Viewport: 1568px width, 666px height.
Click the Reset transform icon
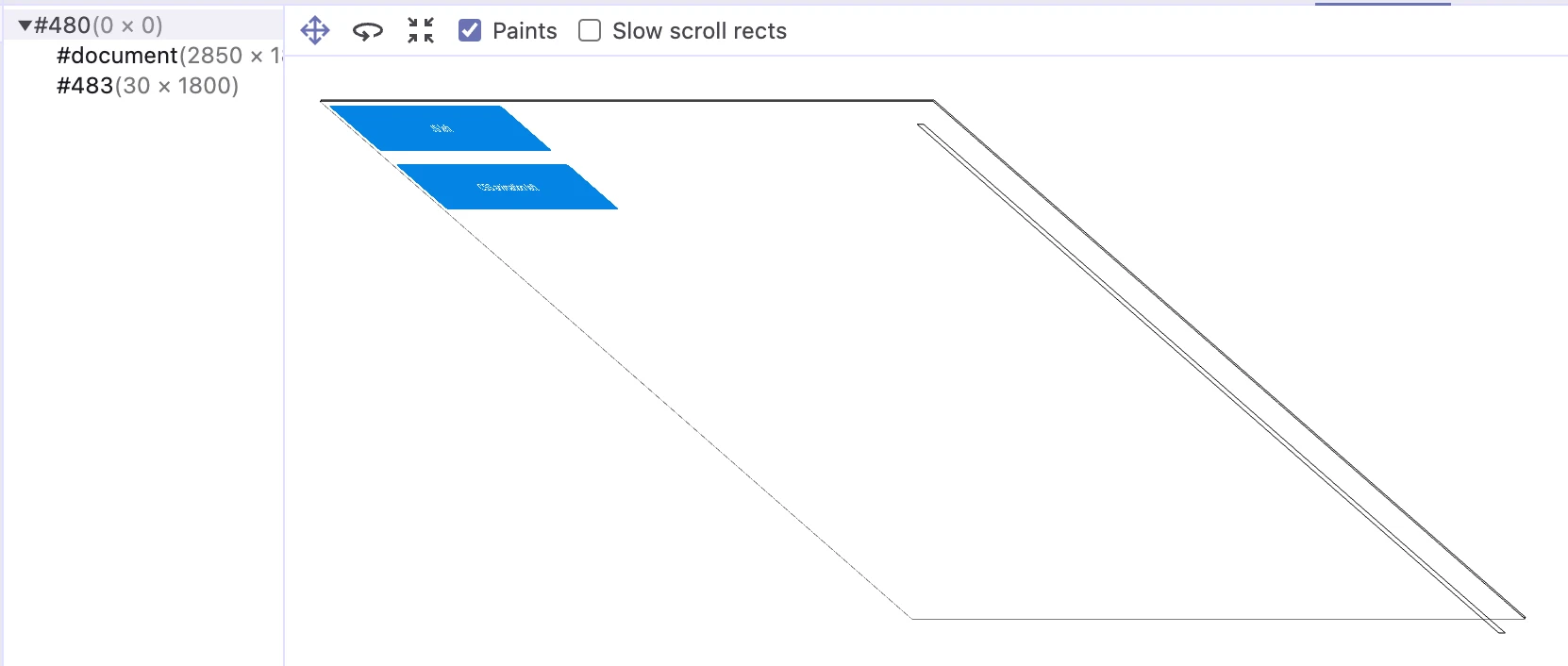tap(421, 31)
